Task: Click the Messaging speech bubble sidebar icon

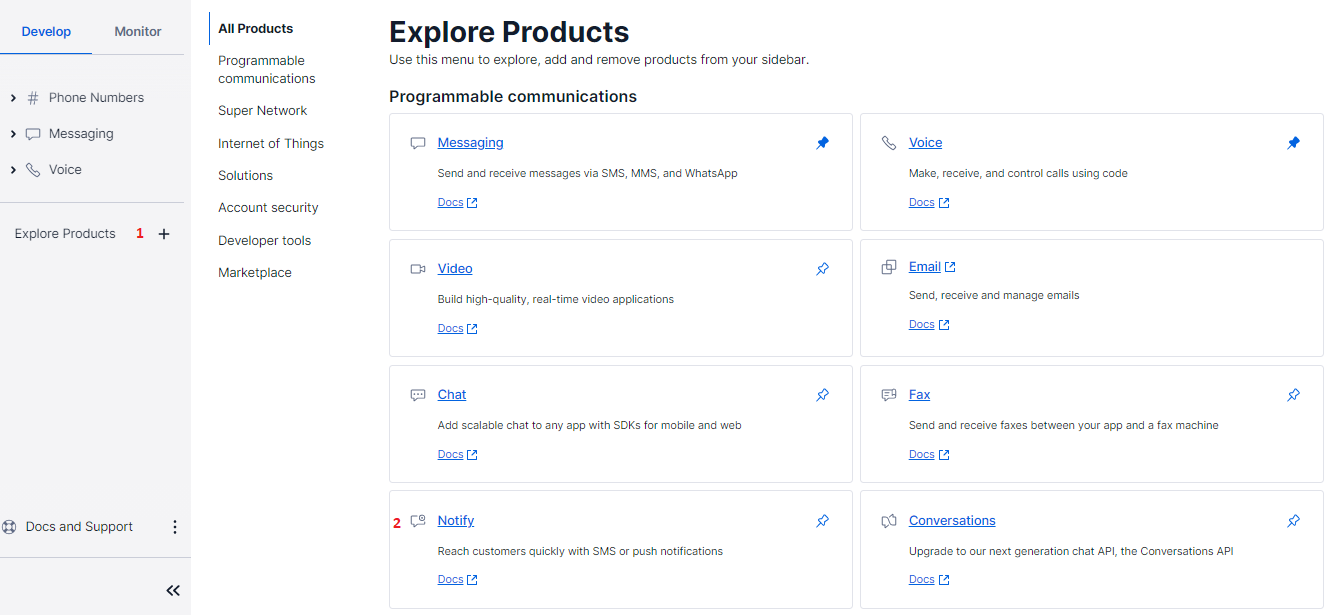Action: 33,134
